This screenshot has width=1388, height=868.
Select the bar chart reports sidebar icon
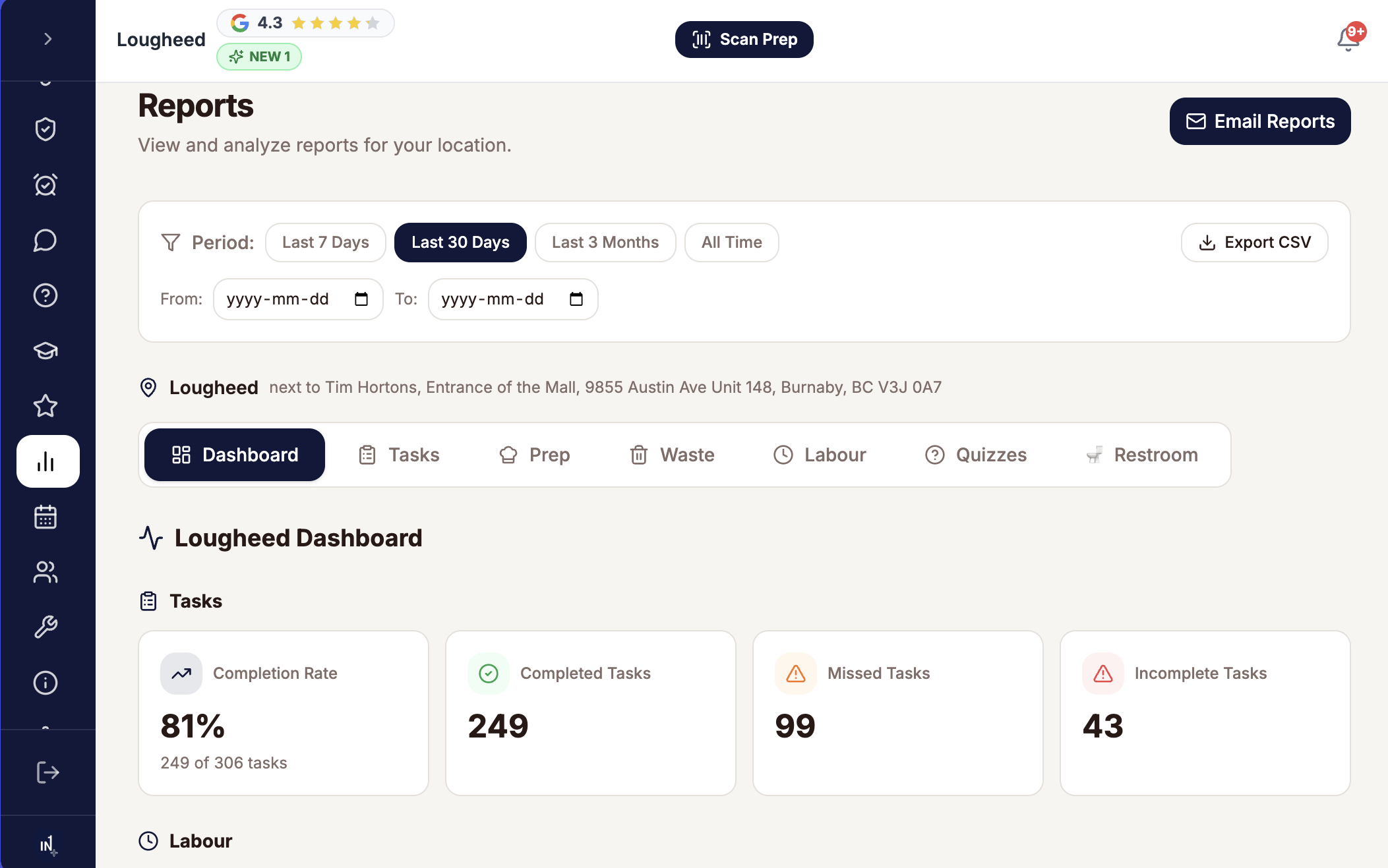(47, 461)
